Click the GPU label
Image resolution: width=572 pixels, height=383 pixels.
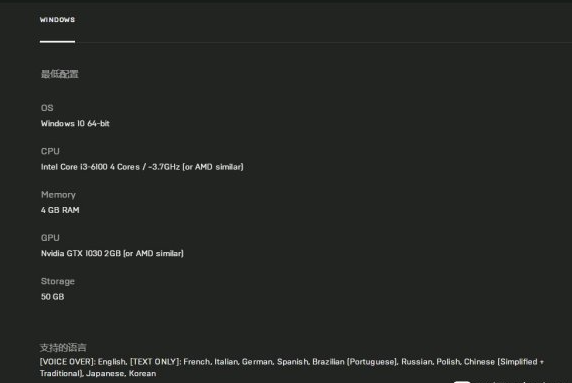[x=50, y=238]
